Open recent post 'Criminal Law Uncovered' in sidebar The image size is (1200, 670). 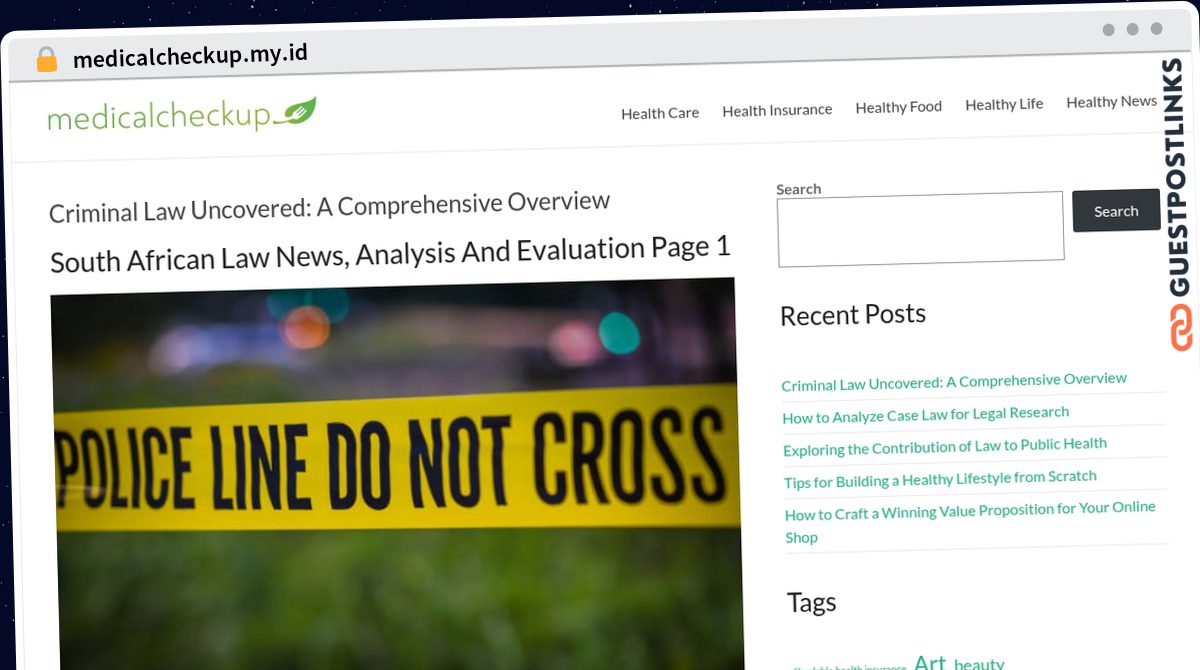[953, 382]
